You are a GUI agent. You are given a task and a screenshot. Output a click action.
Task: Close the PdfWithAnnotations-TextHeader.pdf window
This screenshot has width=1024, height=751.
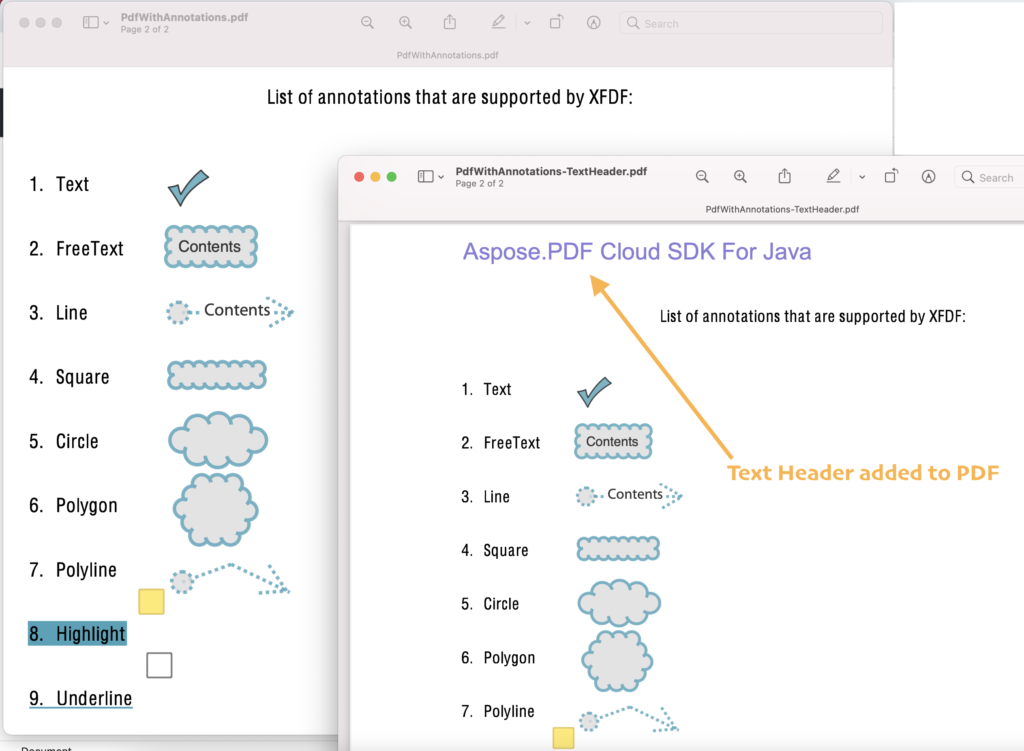tap(359, 177)
